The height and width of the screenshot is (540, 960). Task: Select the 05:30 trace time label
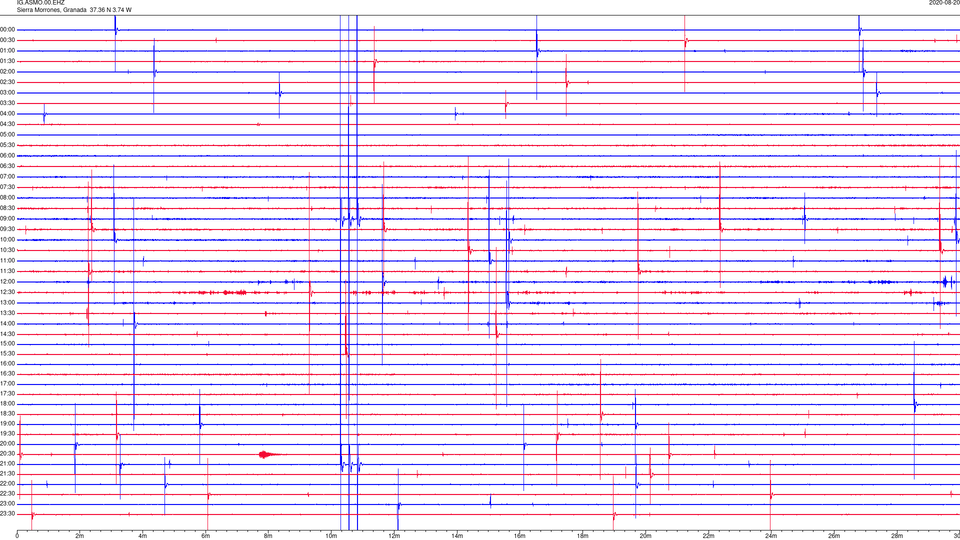point(8,145)
